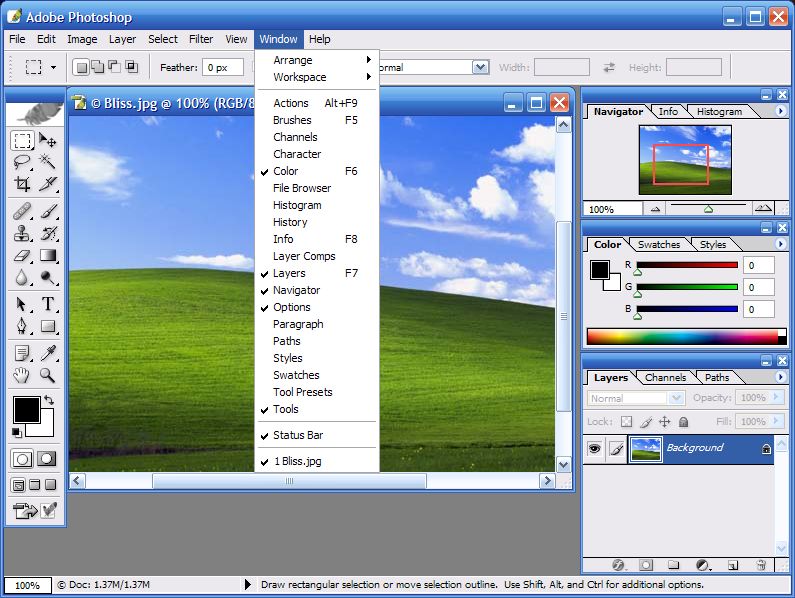Viewport: 795px width, 598px height.
Task: Click trash icon in Layers panel
Action: pyautogui.click(x=761, y=565)
